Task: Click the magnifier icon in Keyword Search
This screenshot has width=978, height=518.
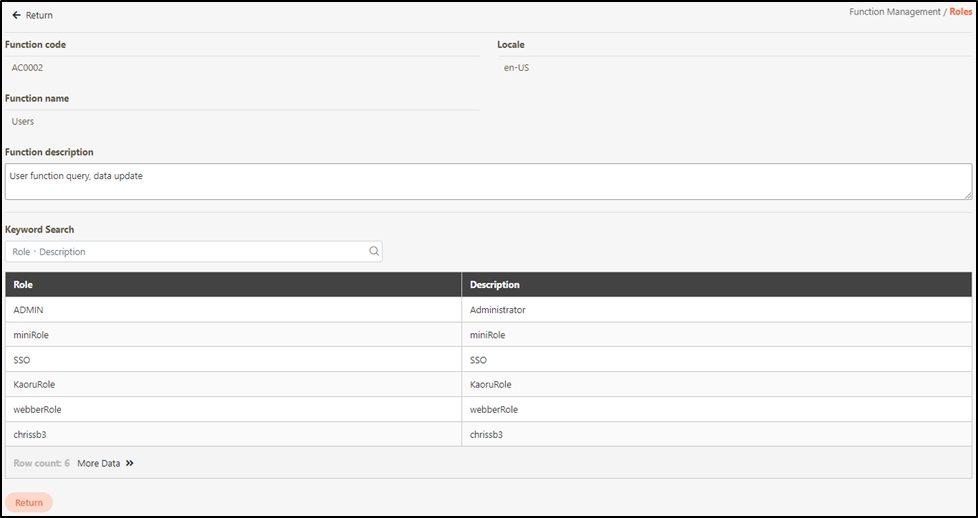Action: [x=374, y=252]
